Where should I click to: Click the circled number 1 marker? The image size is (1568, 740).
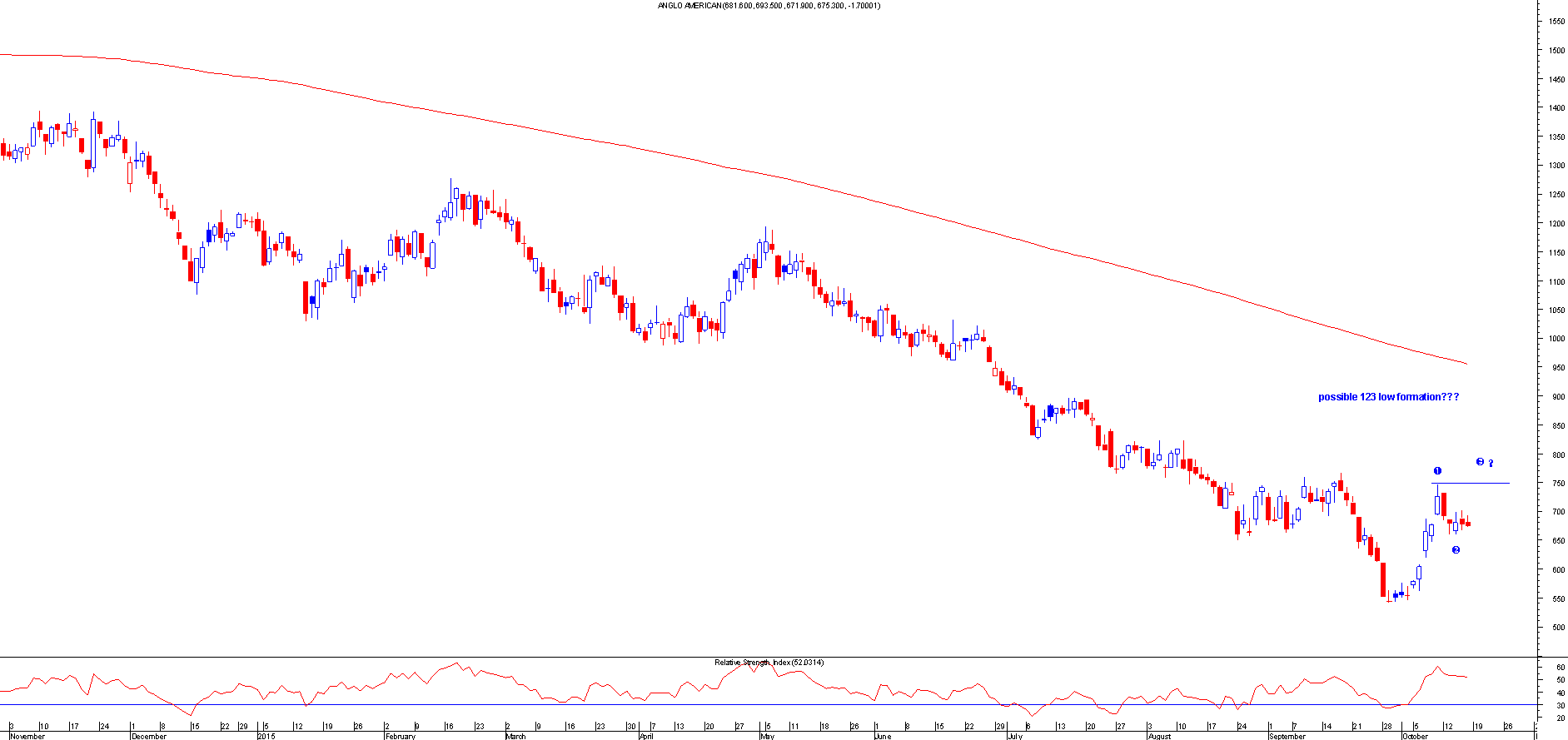point(1437,471)
